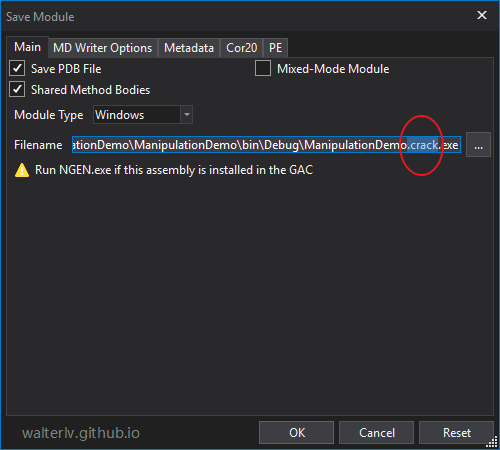Click the Run NGEN.exe warning message text

pyautogui.click(x=174, y=170)
